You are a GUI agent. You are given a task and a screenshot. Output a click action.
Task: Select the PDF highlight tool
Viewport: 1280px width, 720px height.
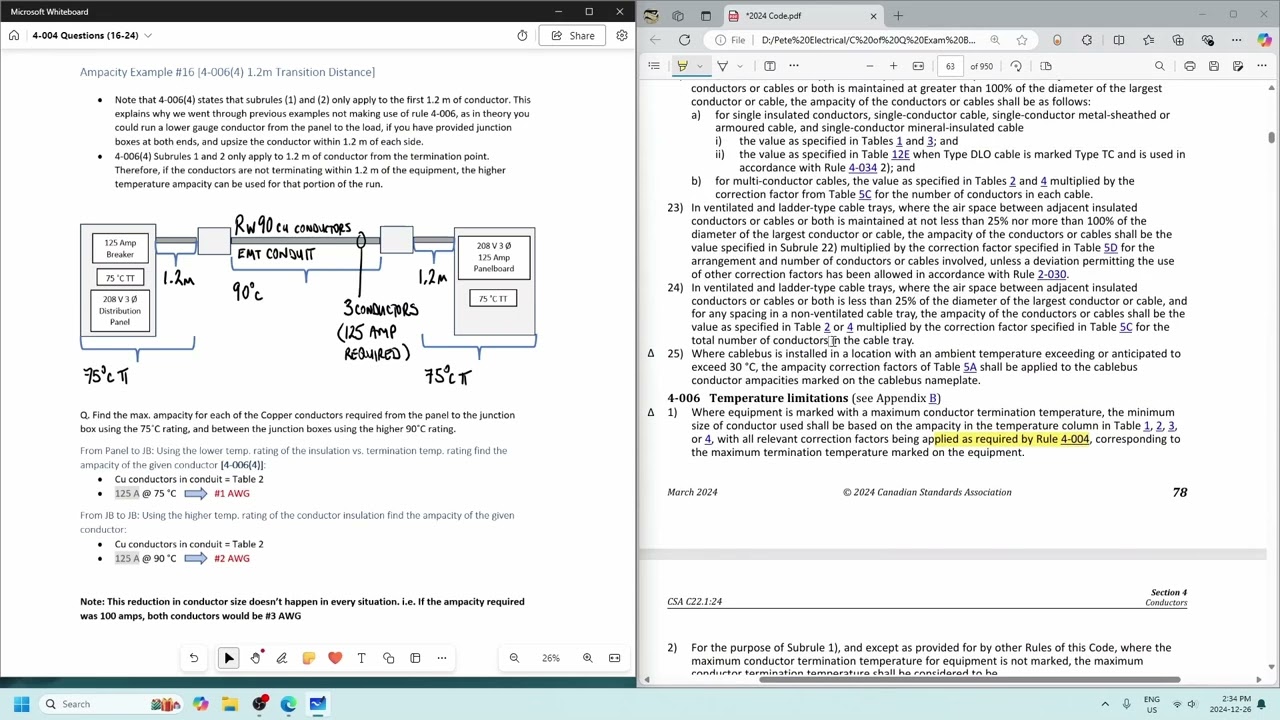682,66
